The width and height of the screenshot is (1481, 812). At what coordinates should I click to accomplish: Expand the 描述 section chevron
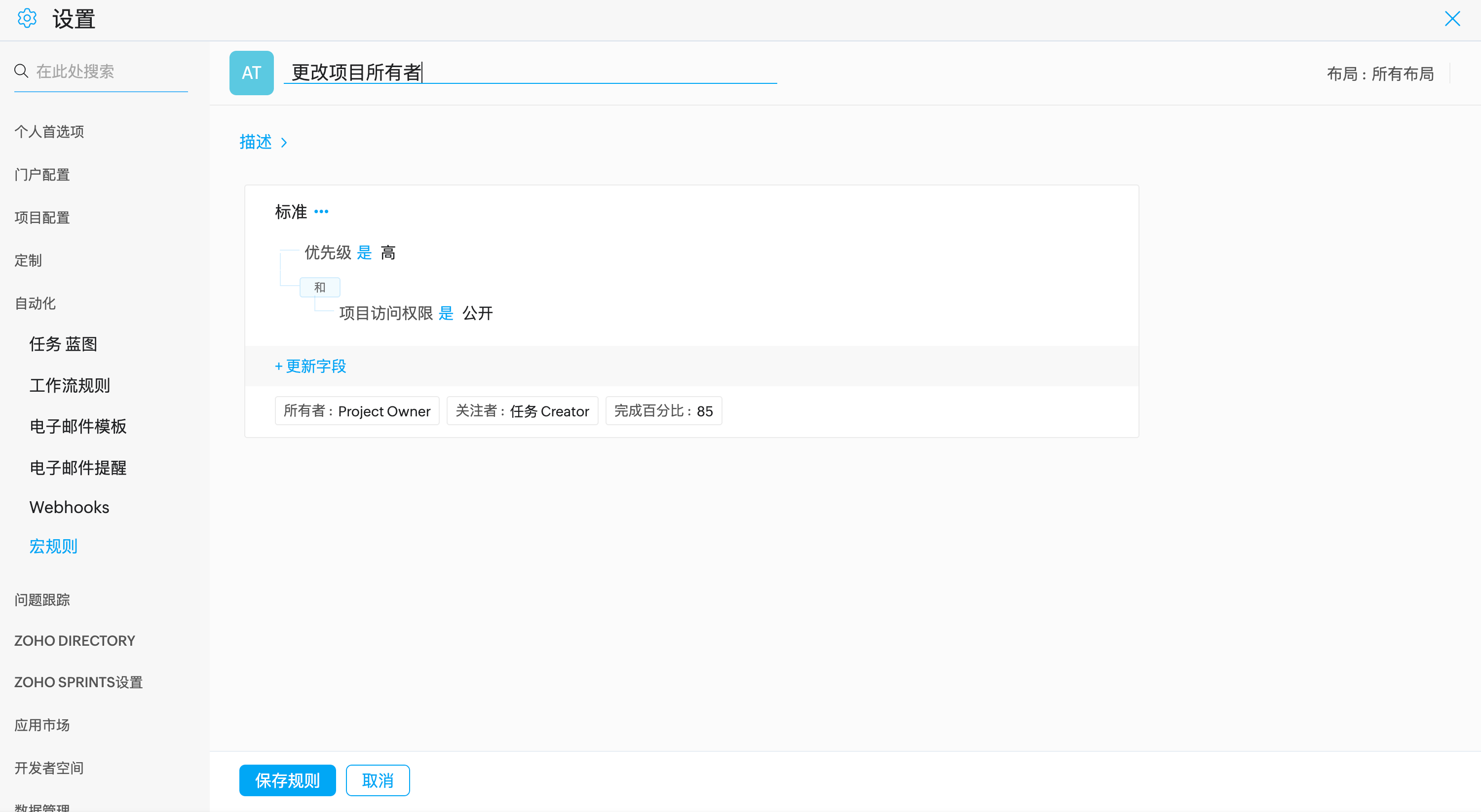click(284, 143)
